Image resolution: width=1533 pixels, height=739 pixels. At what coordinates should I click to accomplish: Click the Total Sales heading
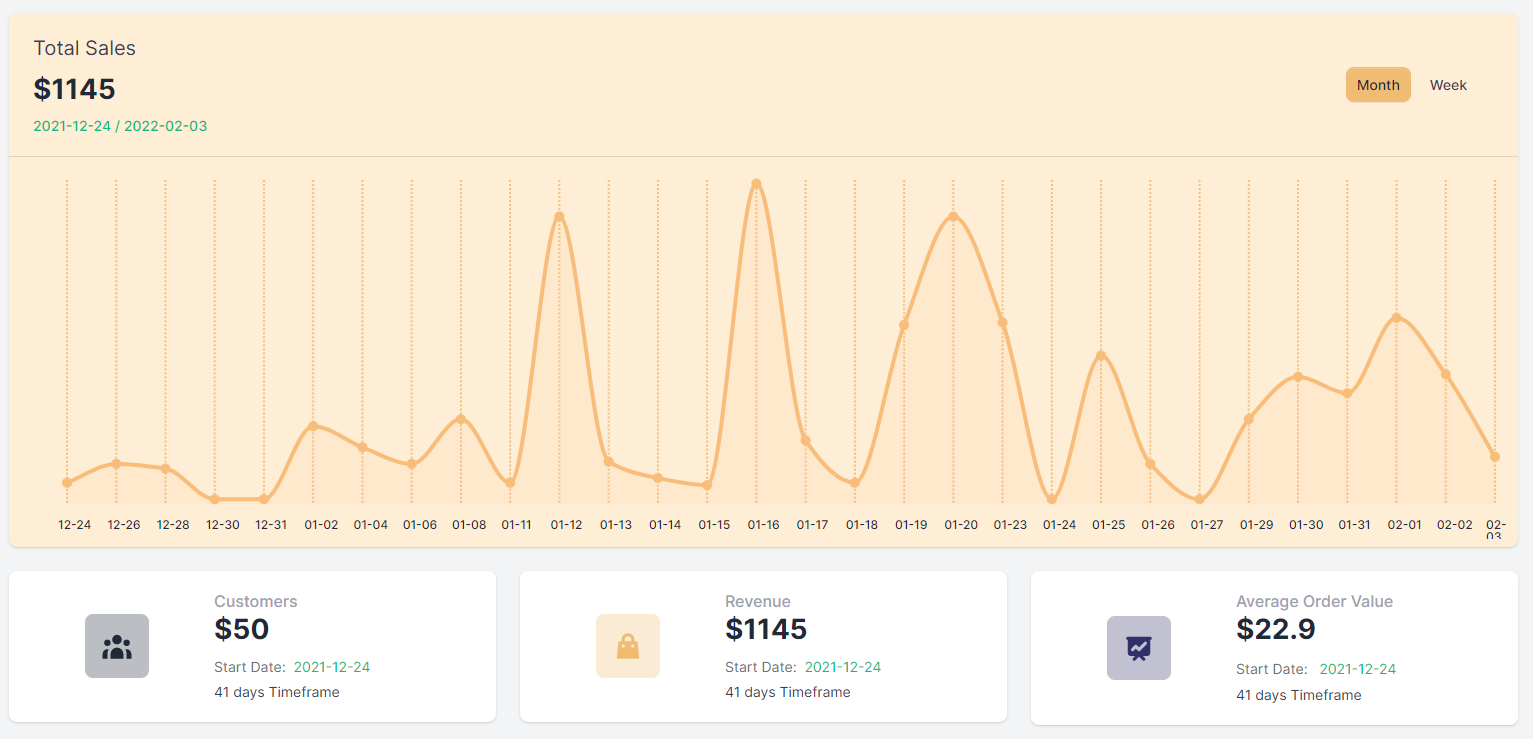84,48
